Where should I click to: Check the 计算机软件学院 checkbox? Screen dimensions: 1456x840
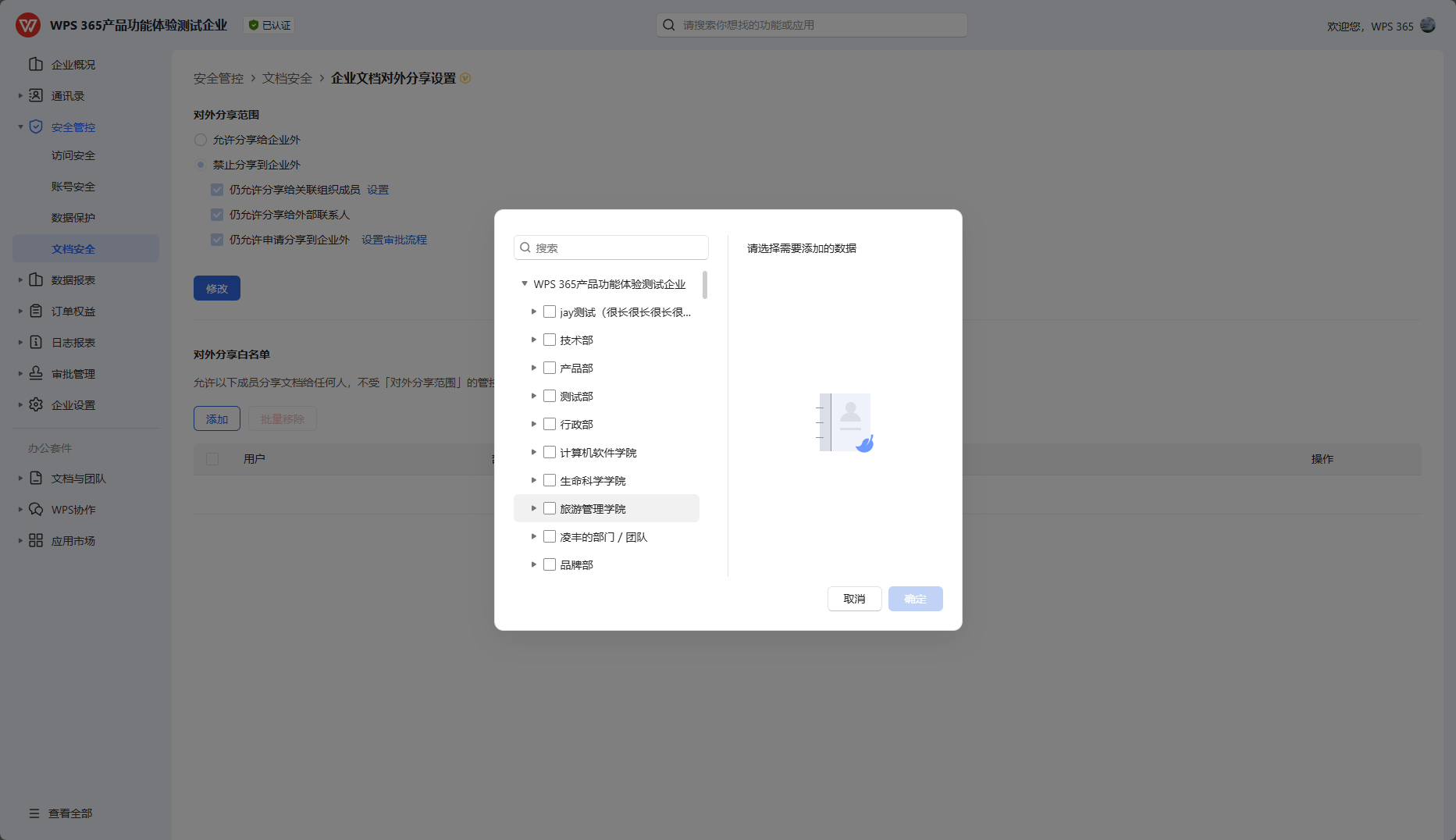(550, 452)
